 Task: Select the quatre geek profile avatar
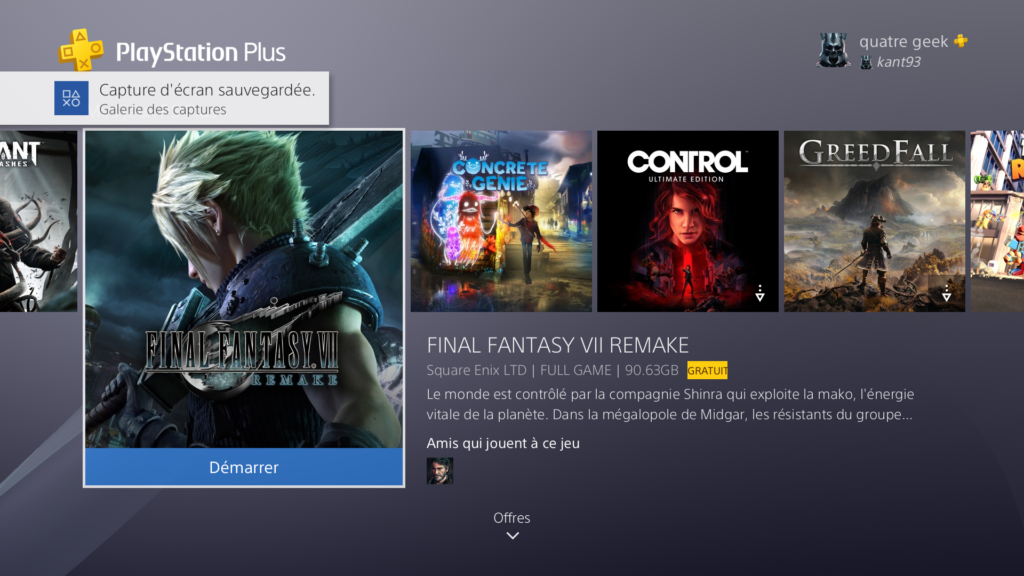point(833,50)
